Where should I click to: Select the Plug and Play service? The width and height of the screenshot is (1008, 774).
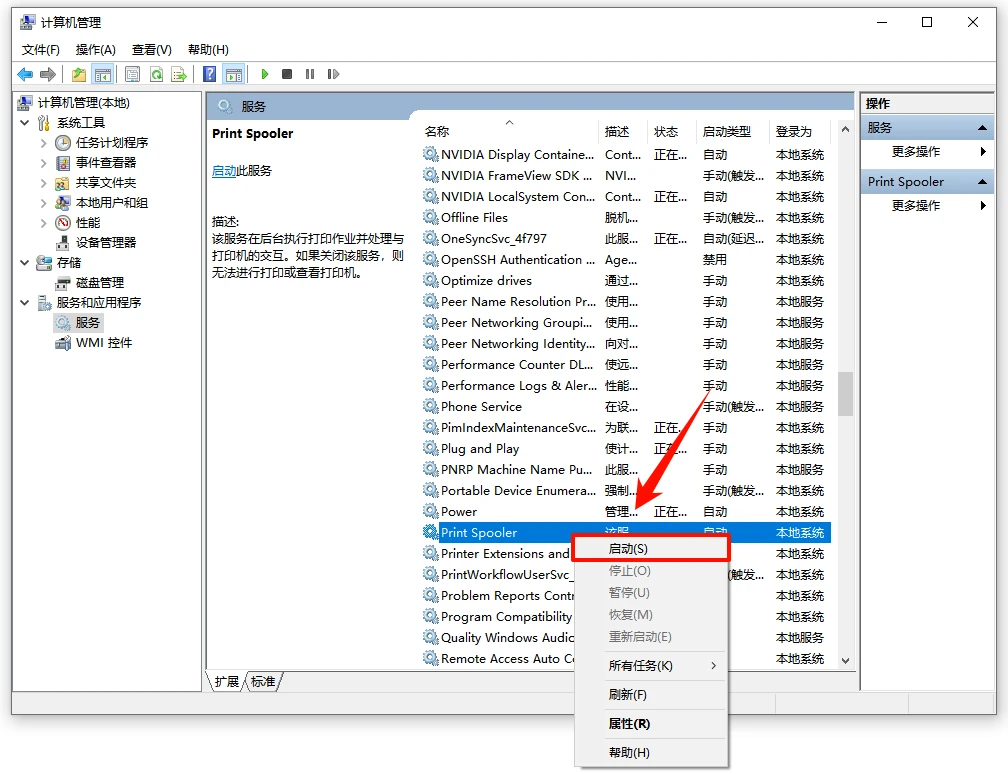pyautogui.click(x=626, y=449)
